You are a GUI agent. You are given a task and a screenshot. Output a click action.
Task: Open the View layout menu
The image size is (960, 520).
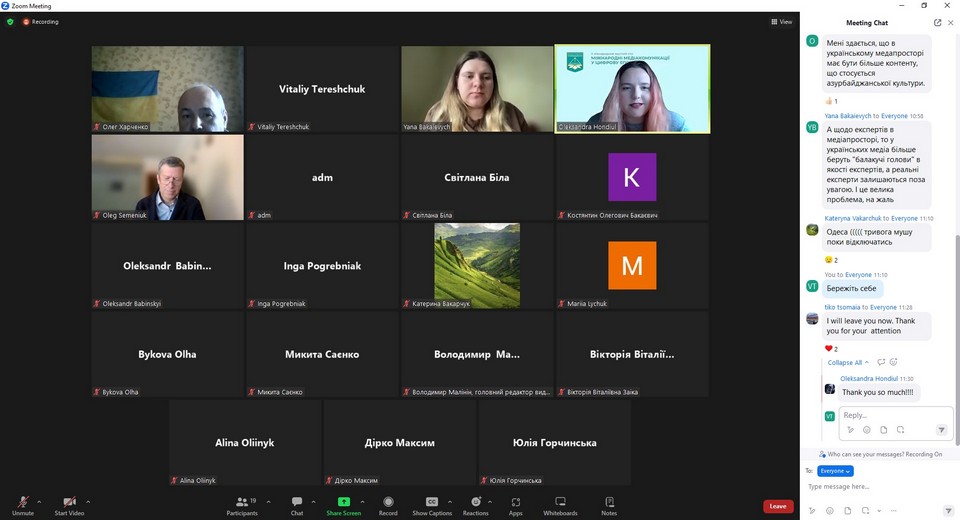(781, 21)
